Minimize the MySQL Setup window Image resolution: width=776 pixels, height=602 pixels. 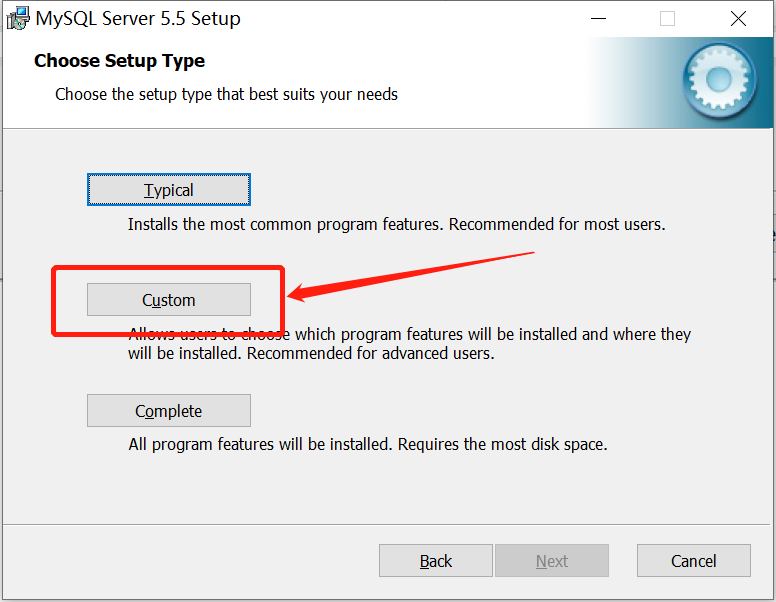coord(598,18)
